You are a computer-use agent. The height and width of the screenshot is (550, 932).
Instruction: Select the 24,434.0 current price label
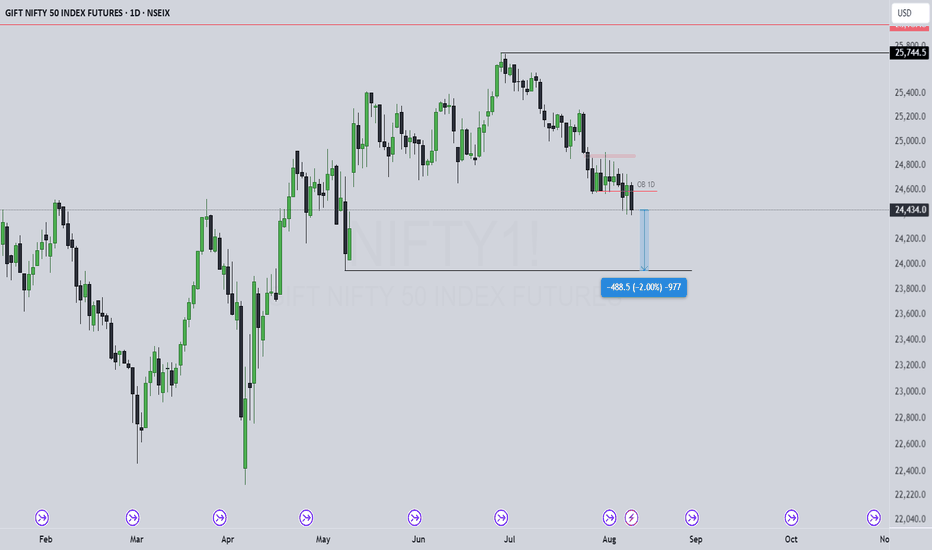coord(909,210)
